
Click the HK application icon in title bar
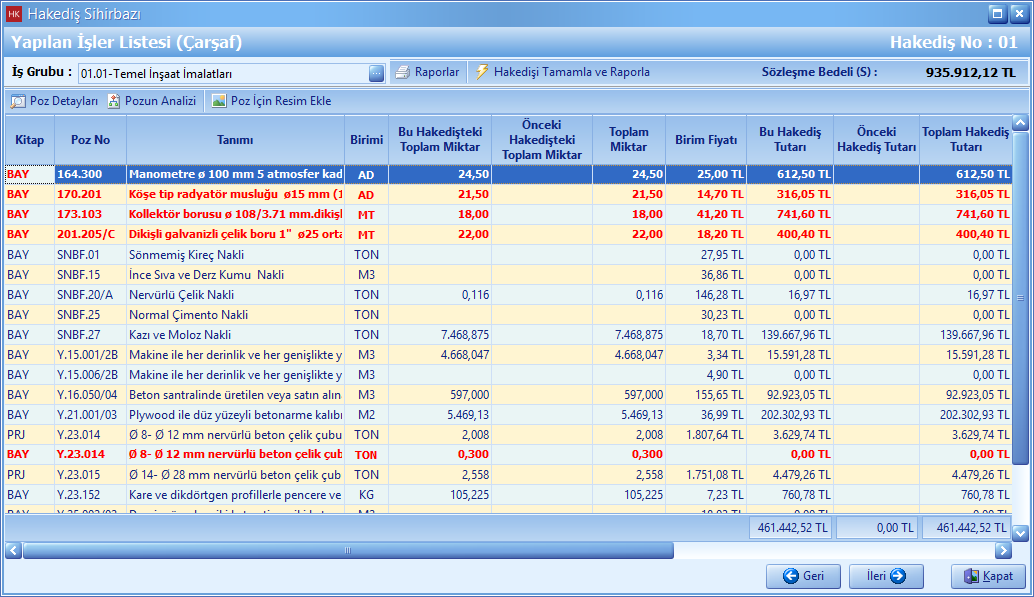coord(14,14)
